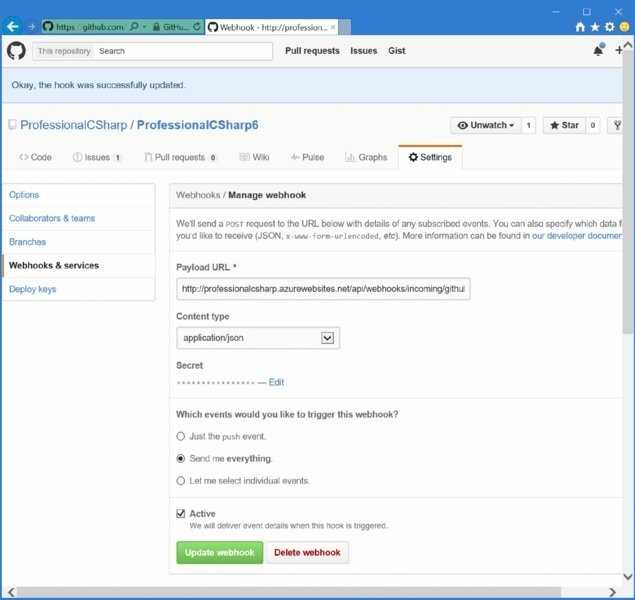Click the GitHub Octocat logo
Image resolution: width=635 pixels, height=600 pixels.
pos(16,51)
